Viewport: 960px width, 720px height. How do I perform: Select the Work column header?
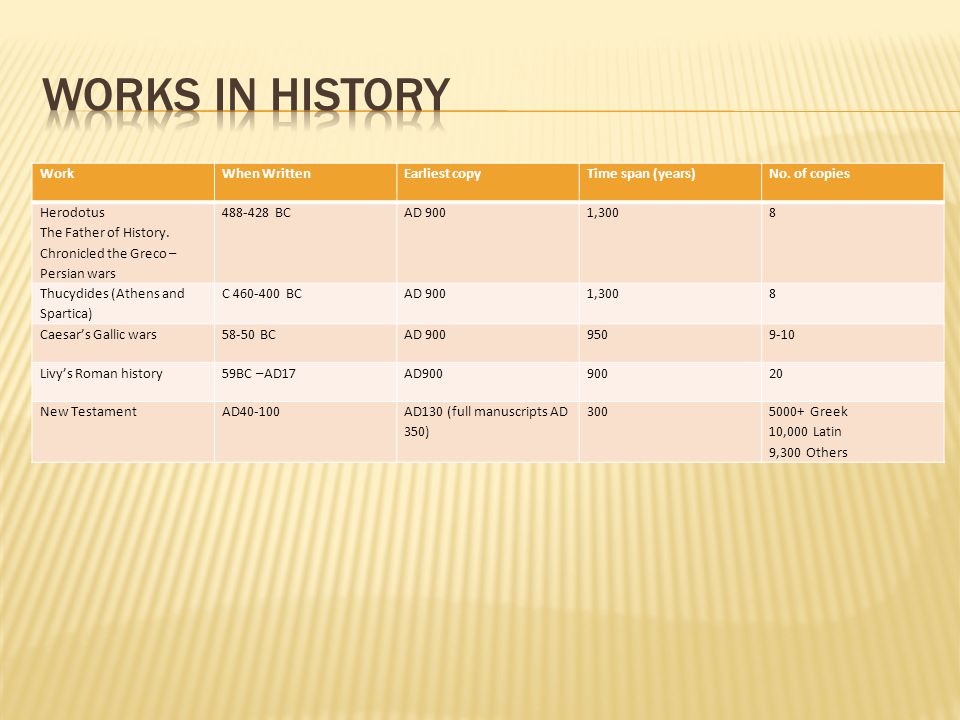123,182
